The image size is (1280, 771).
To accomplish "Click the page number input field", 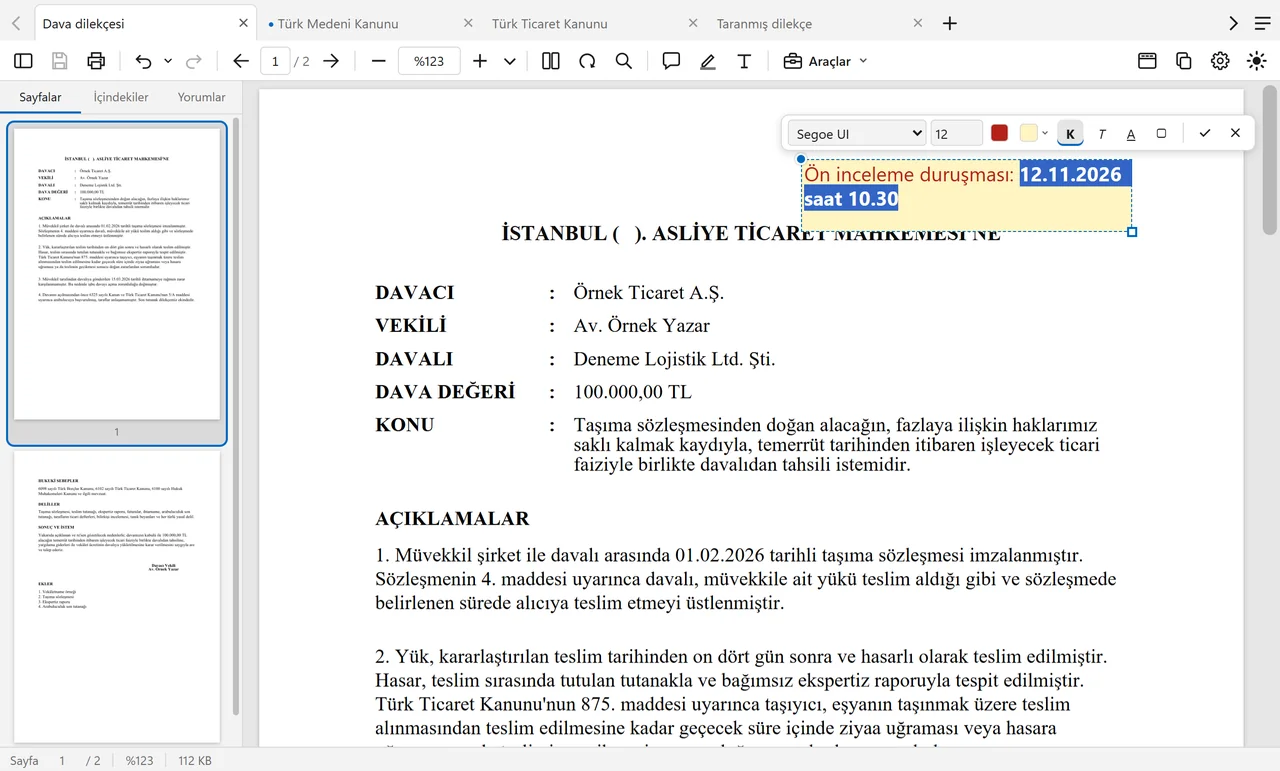I will click(x=275, y=61).
